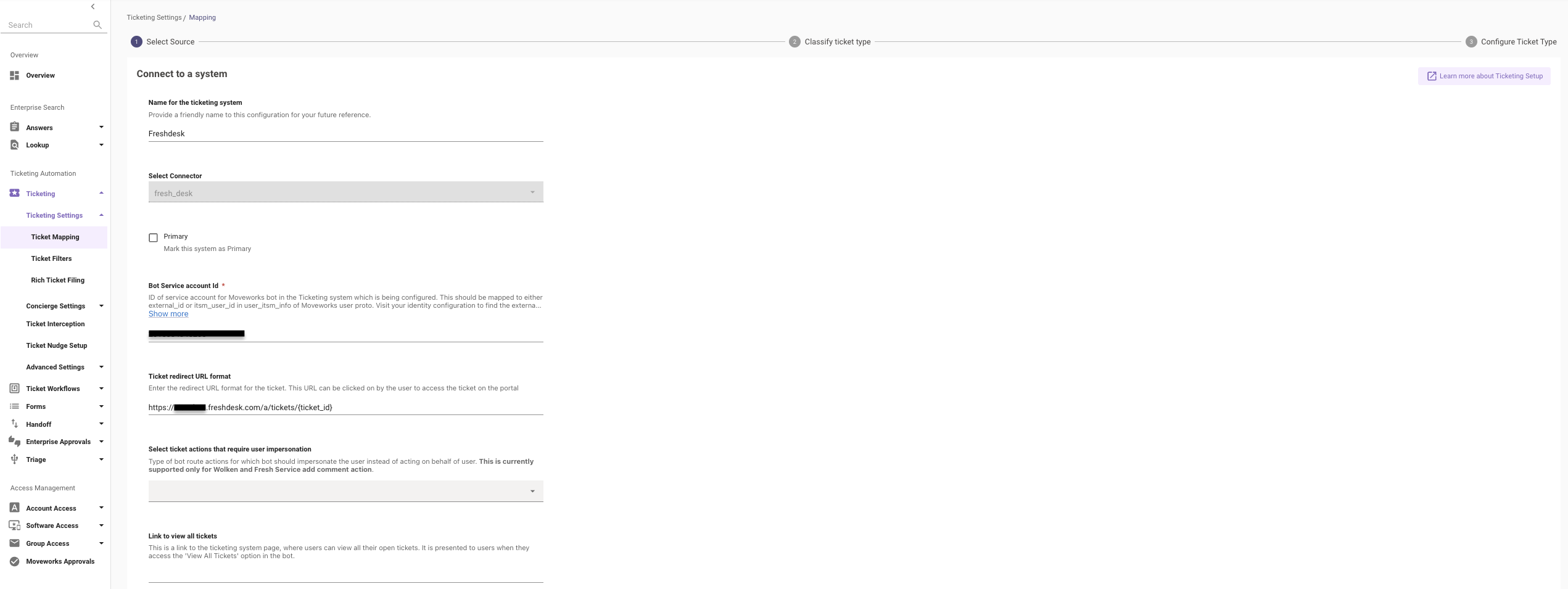Click Ticketing Settings breadcrumb

154,17
